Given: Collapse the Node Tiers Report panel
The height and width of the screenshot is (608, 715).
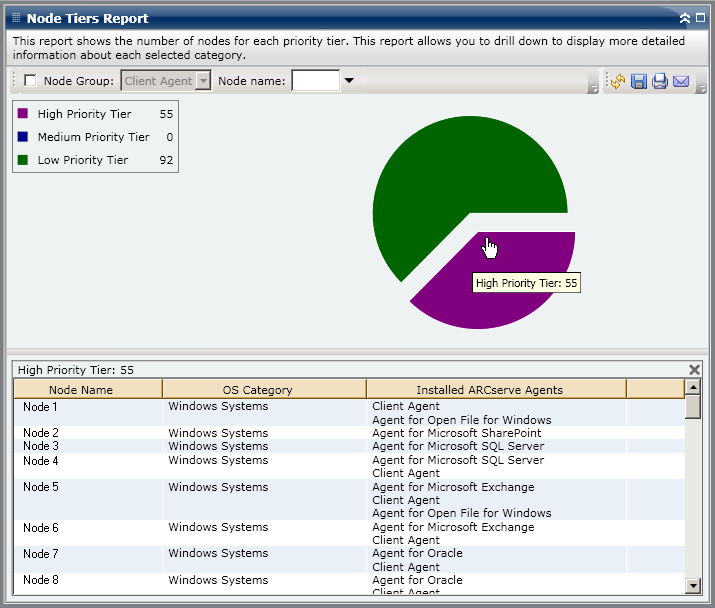Looking at the screenshot, I should pos(685,18).
